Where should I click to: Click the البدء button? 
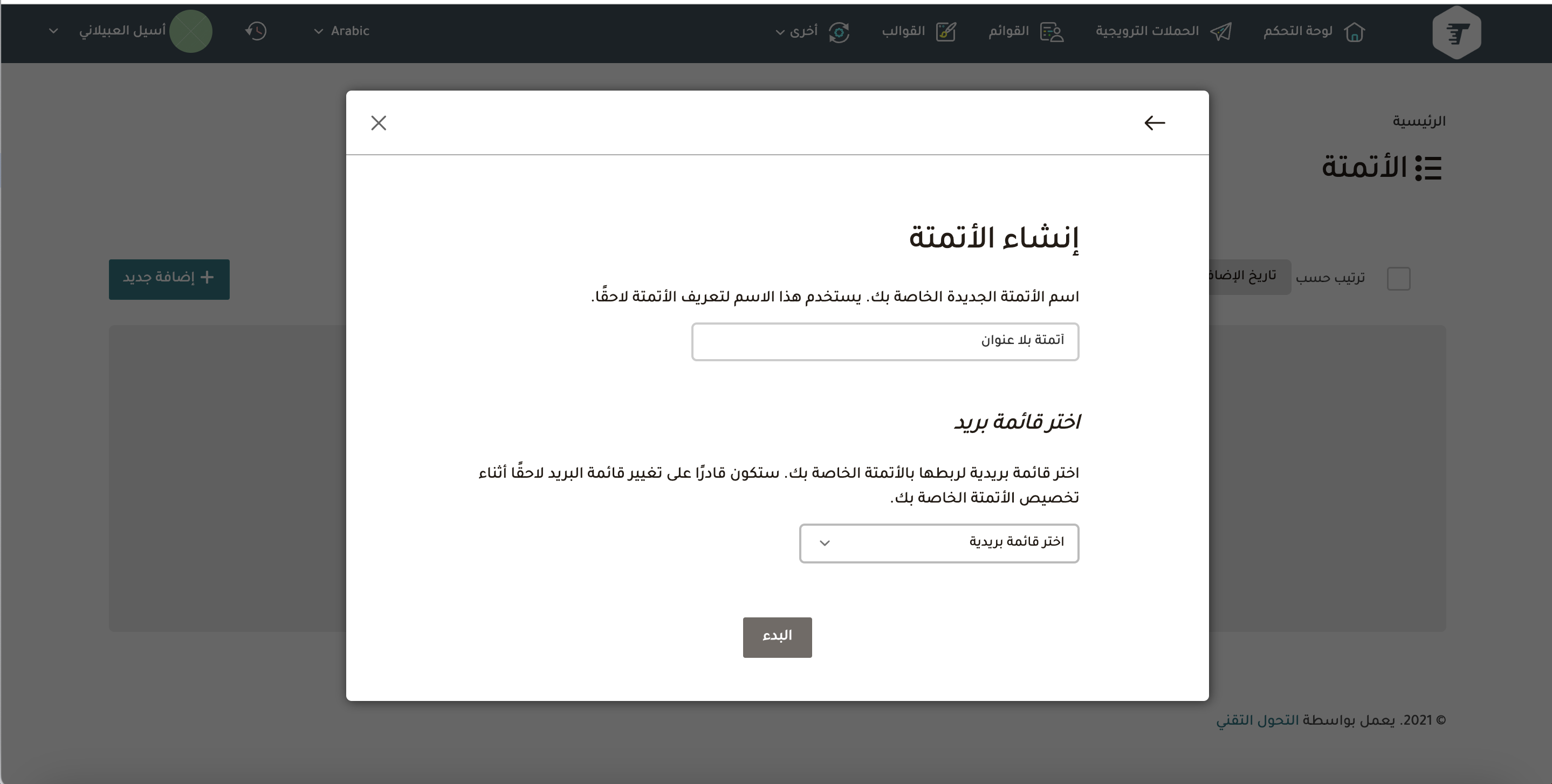(x=777, y=637)
